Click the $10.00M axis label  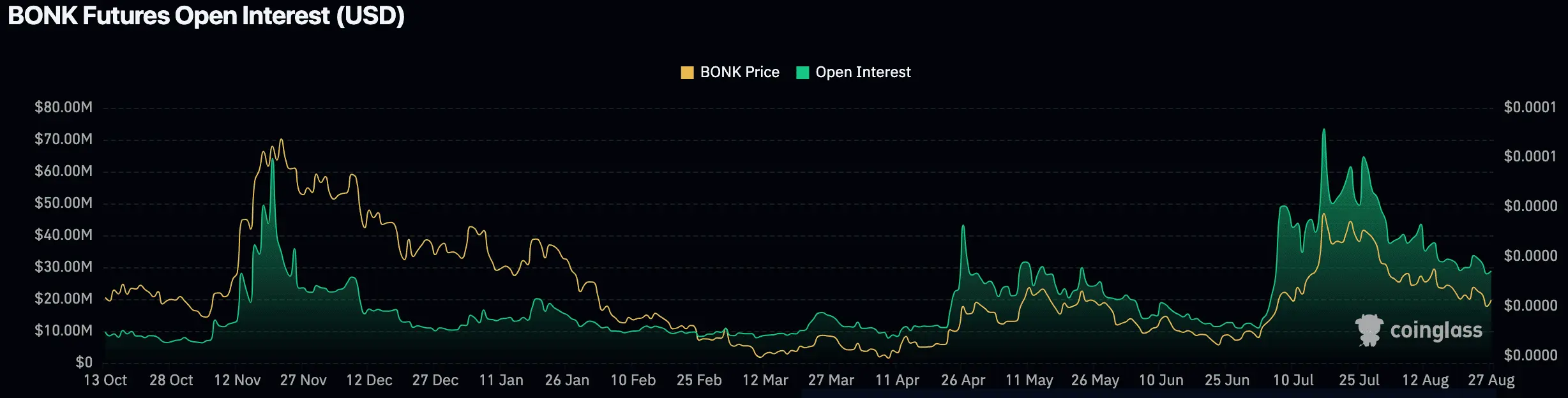click(63, 330)
